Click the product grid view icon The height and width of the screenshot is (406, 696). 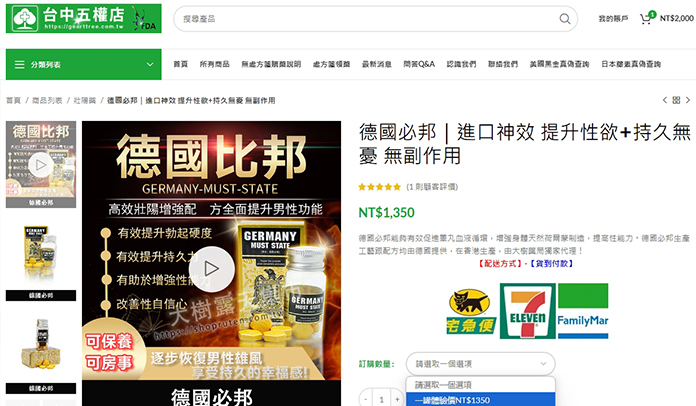pos(676,100)
